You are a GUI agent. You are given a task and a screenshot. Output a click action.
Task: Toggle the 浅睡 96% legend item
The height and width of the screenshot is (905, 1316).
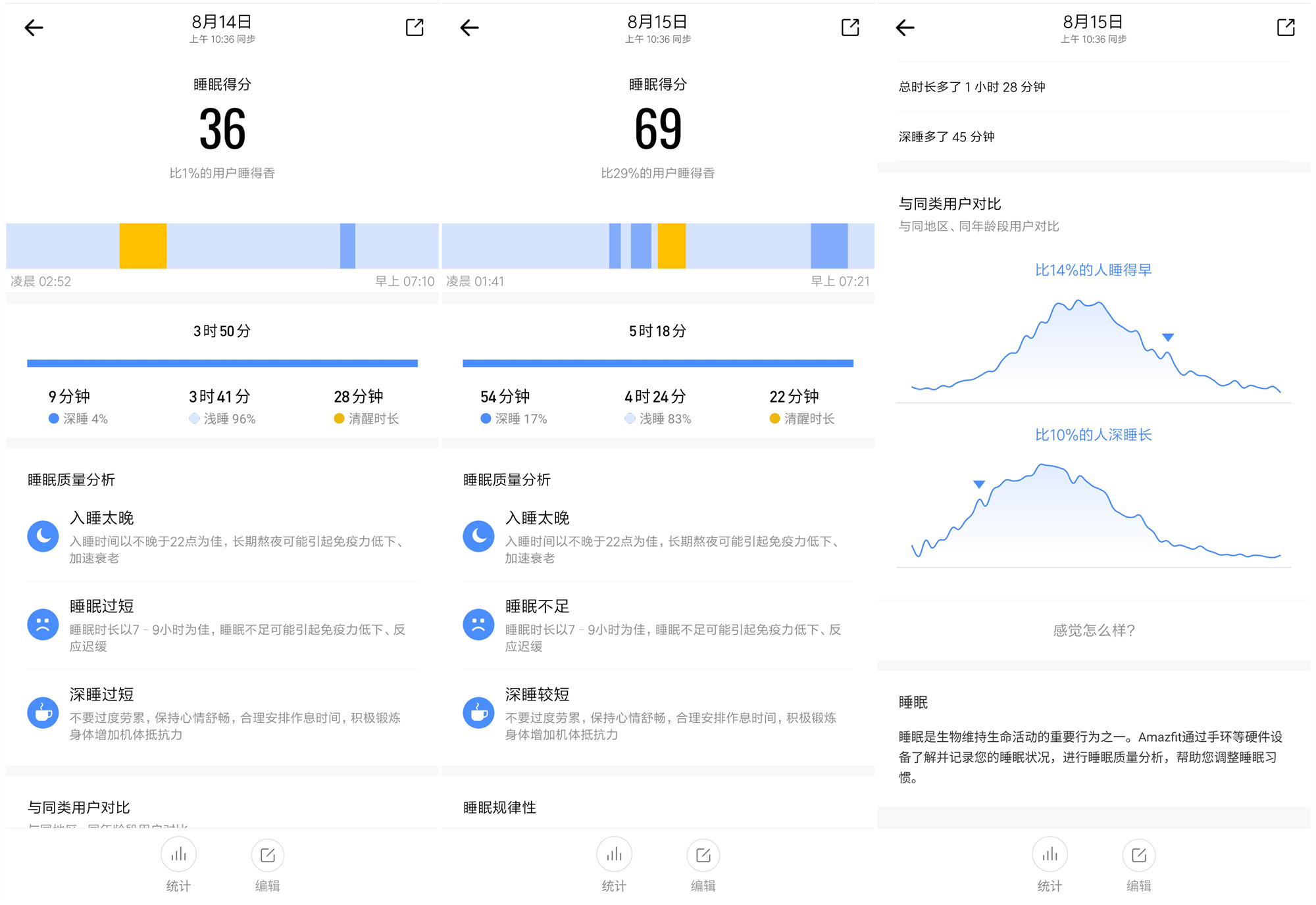click(x=222, y=418)
